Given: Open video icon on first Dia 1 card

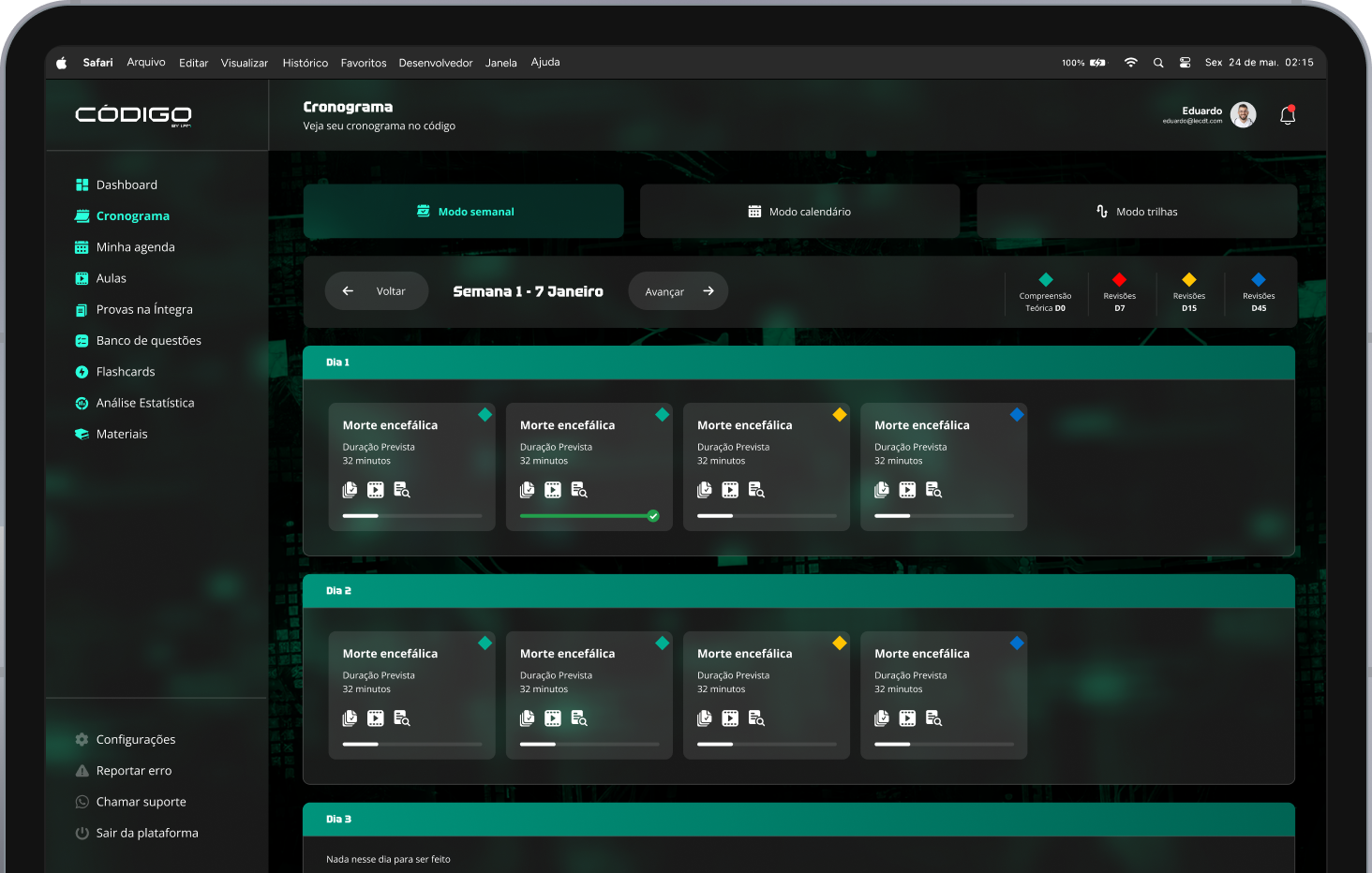Looking at the screenshot, I should pos(376,490).
